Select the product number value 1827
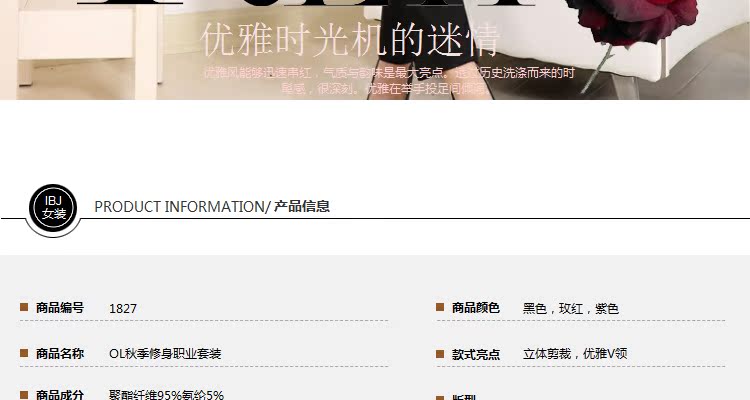The image size is (750, 400). (x=123, y=309)
